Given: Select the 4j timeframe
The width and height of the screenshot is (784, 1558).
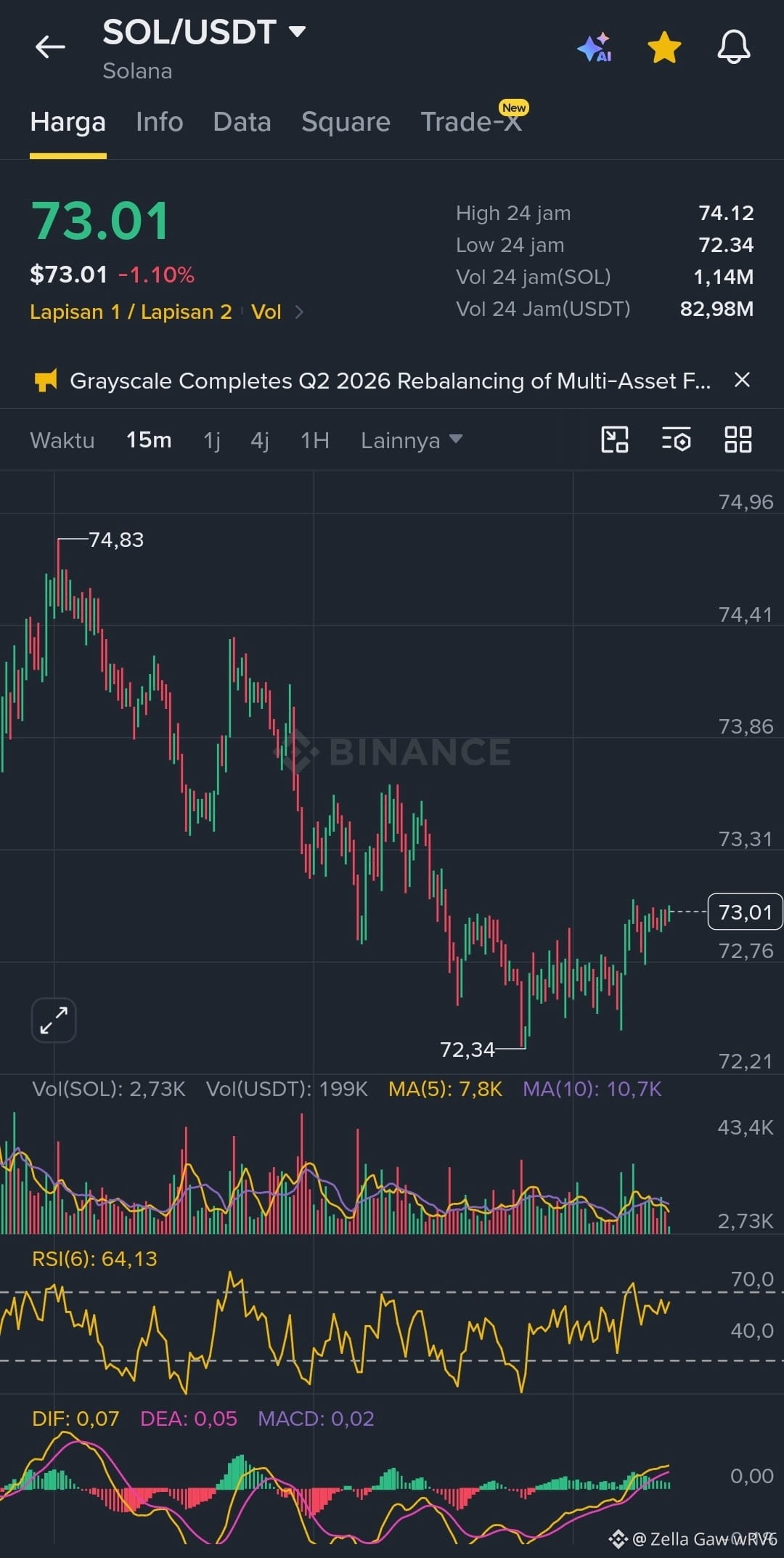Looking at the screenshot, I should point(260,440).
